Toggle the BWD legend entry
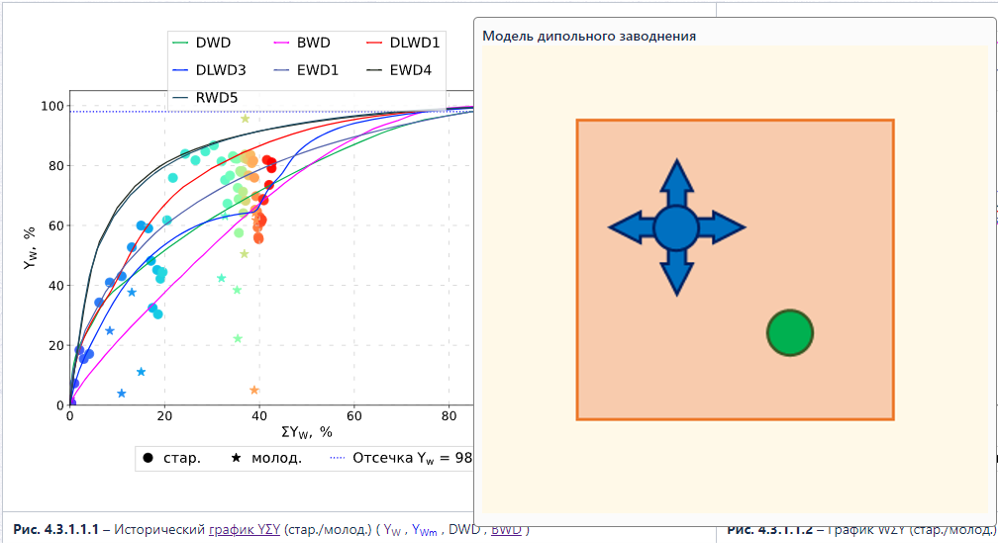998x543 pixels. [302, 43]
